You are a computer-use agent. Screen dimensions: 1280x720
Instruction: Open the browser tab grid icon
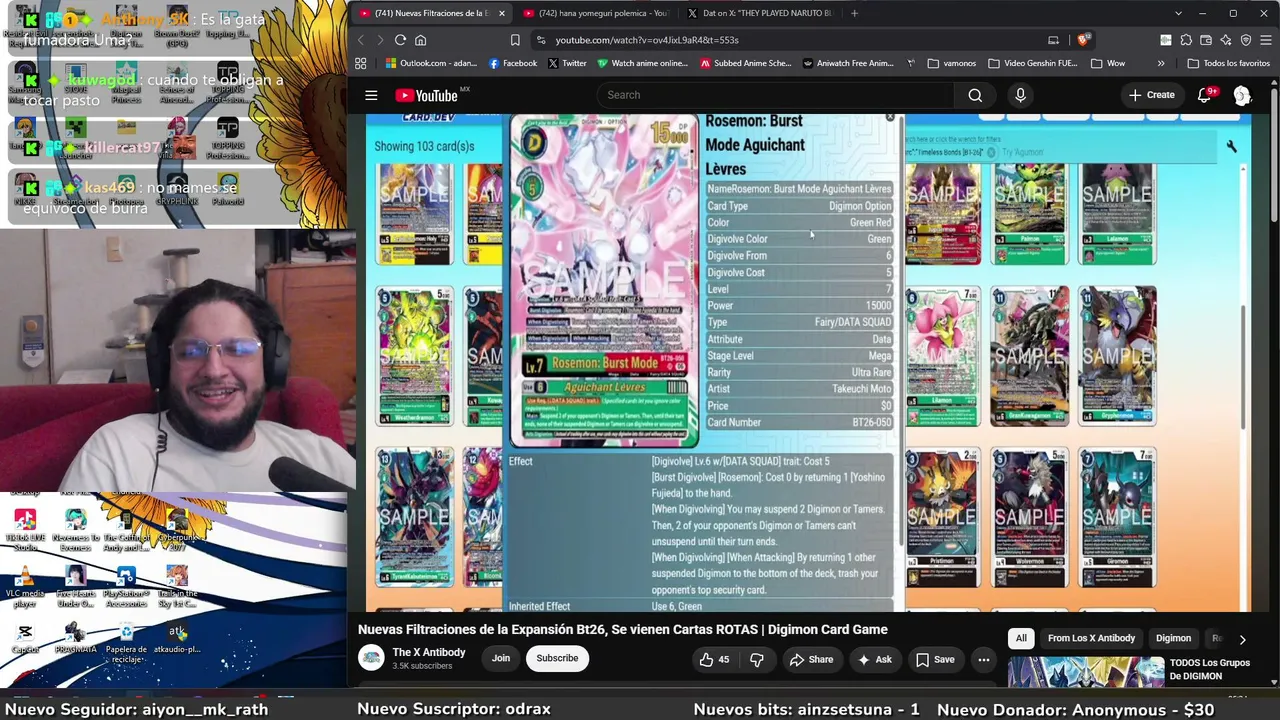tap(360, 63)
